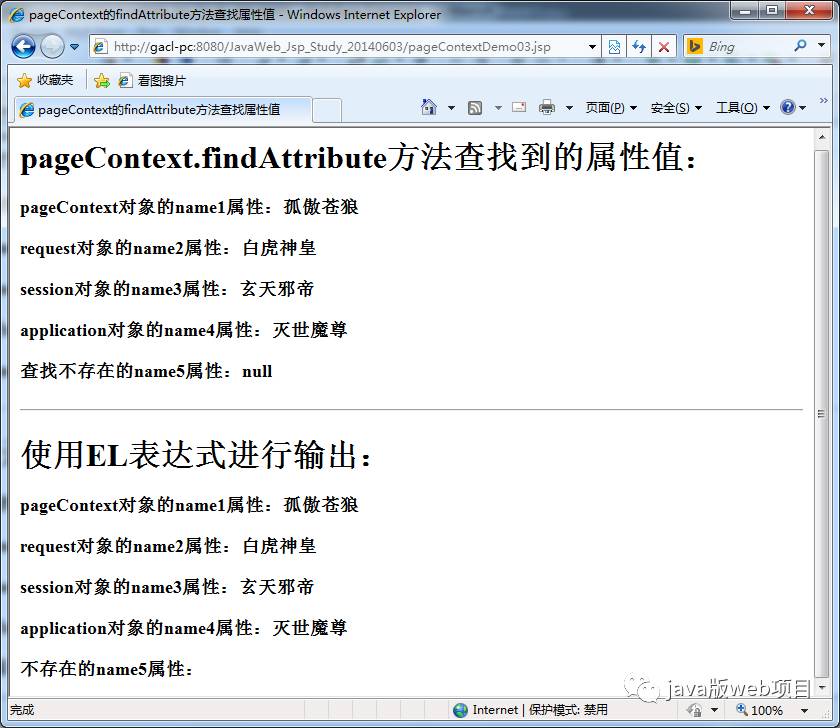Expand the Home button dropdown arrow
Screen dimensions: 840x728
pos(451,108)
